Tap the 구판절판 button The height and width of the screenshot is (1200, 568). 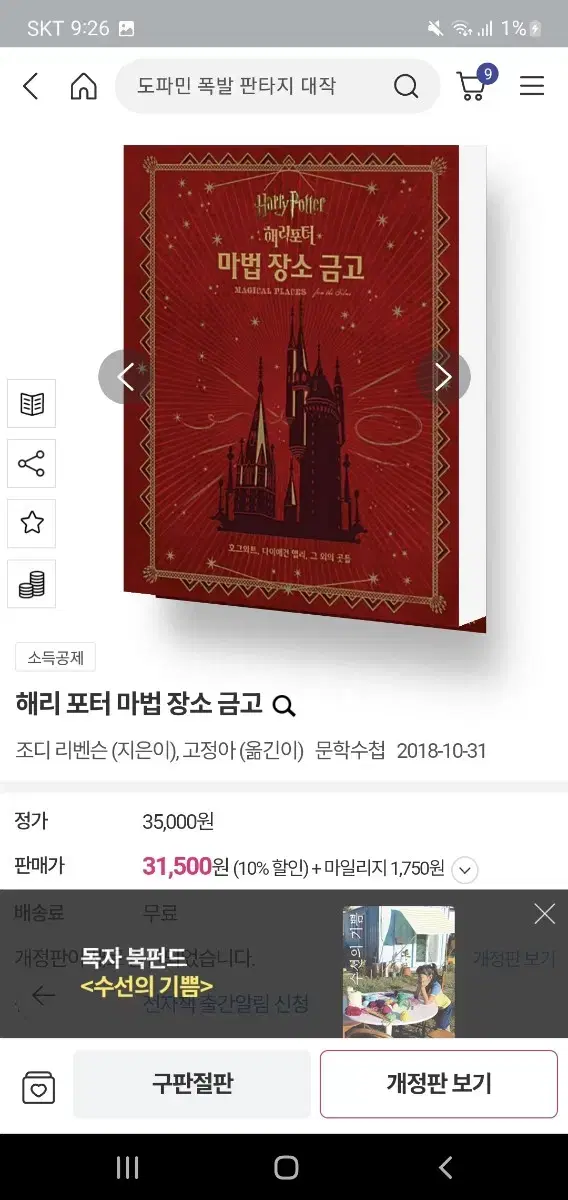[192, 1084]
